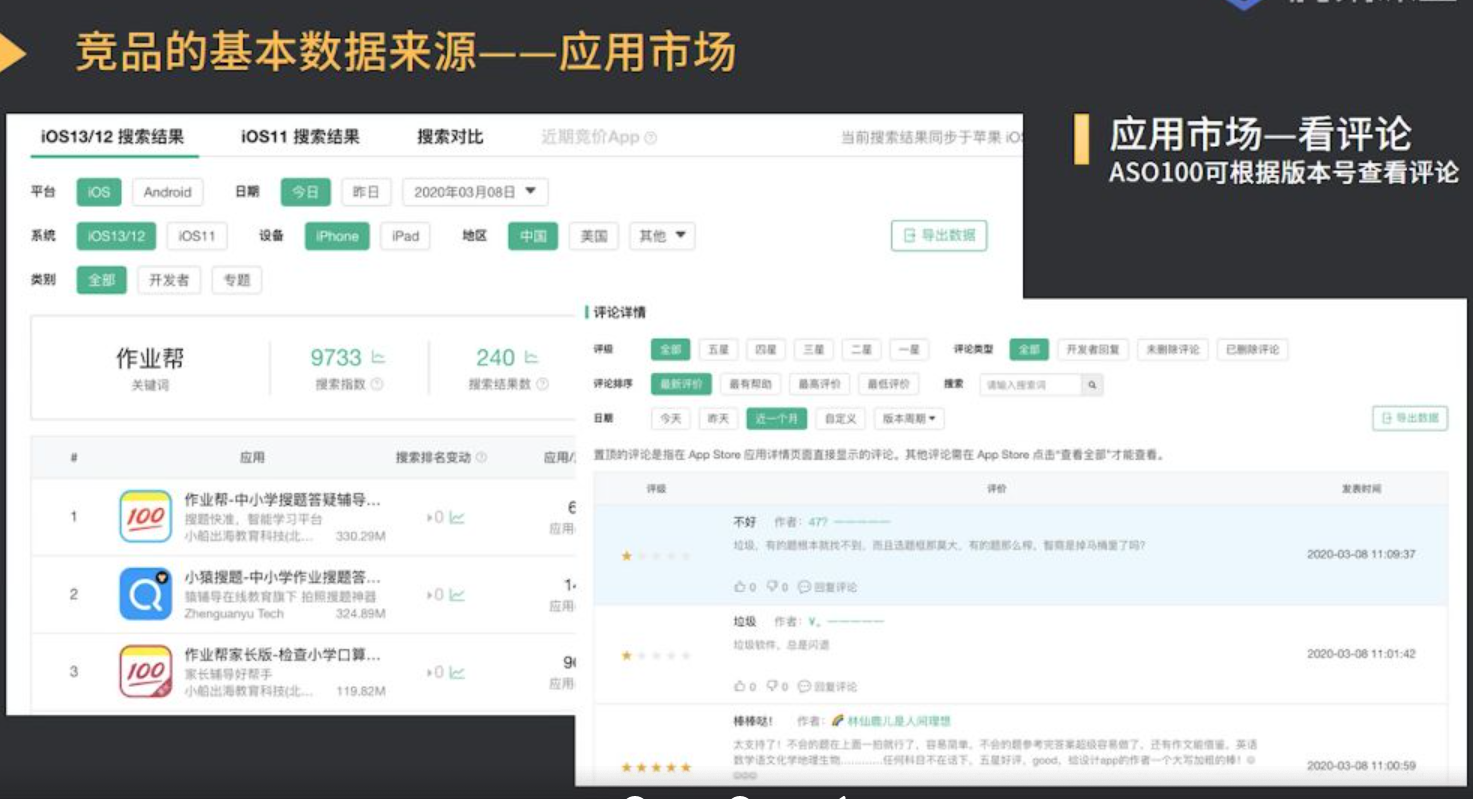Click the 作业帮 keyword text
Image resolution: width=1473 pixels, height=799 pixels.
click(150, 358)
